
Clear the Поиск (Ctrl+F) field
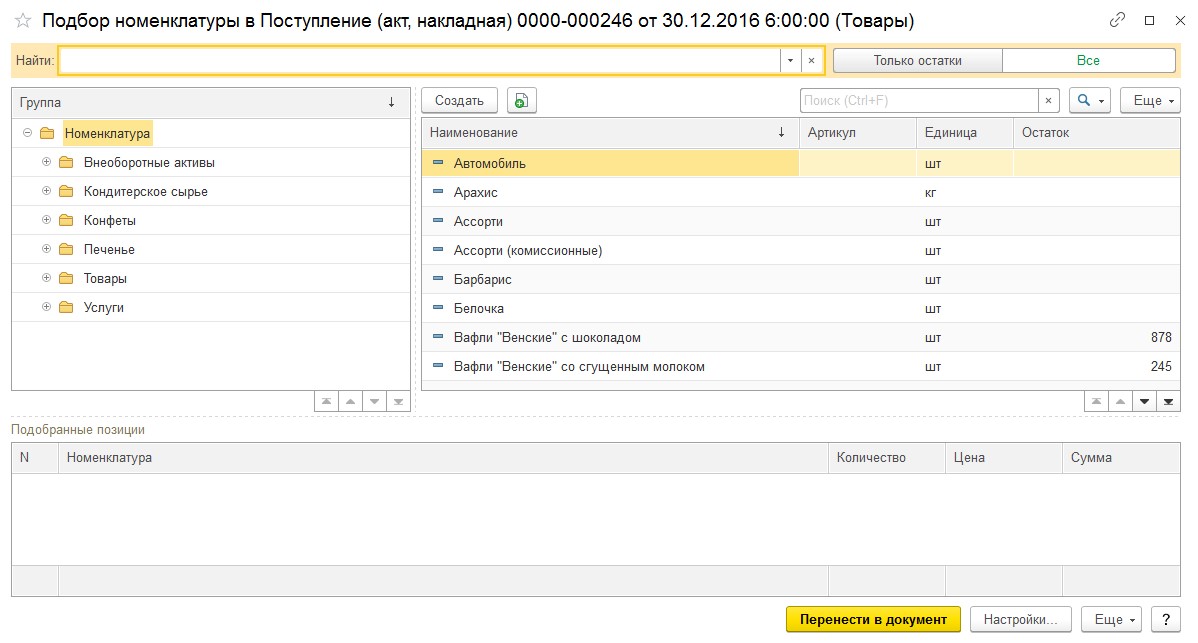click(x=1048, y=99)
